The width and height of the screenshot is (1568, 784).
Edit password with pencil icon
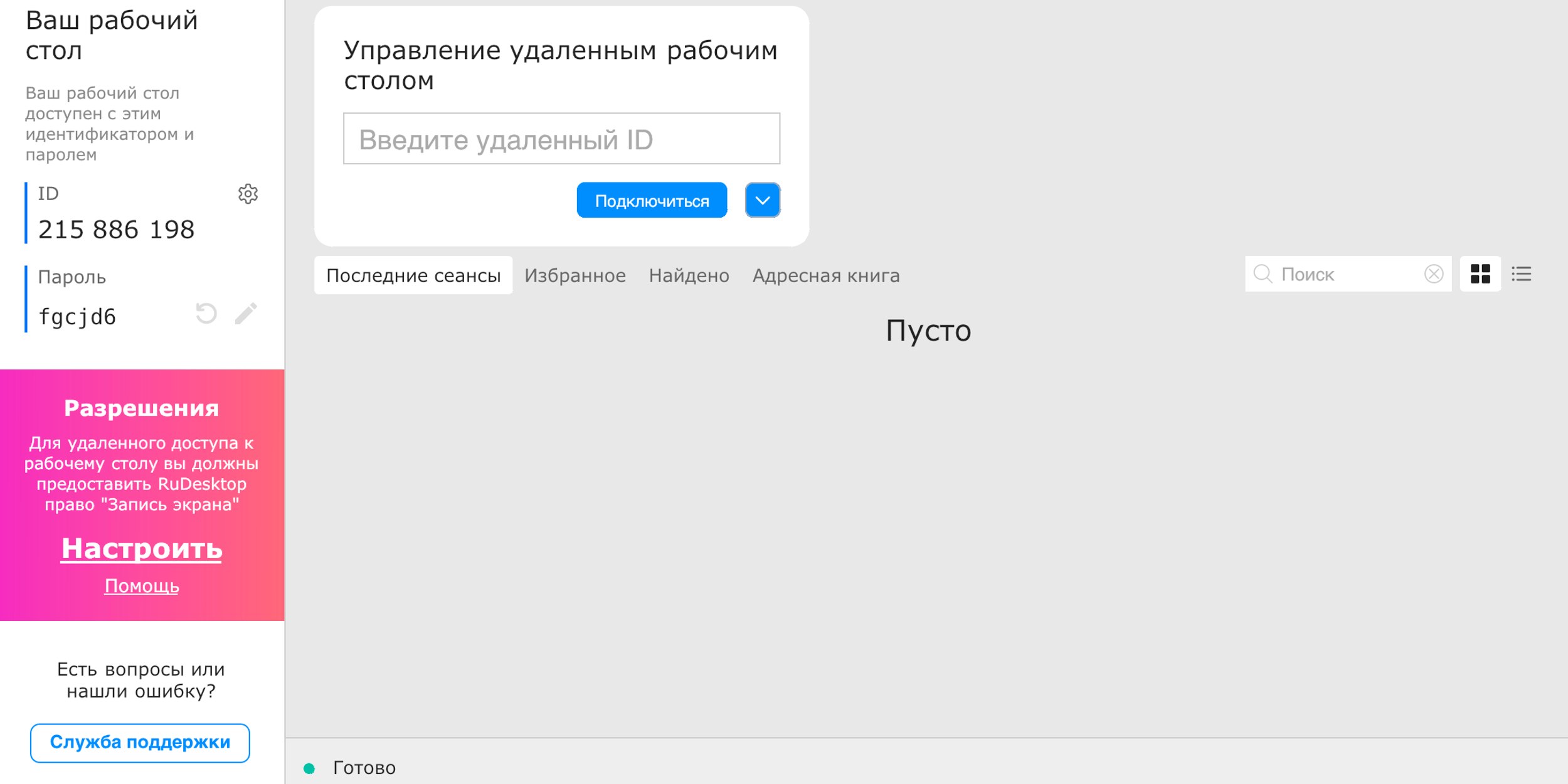(x=246, y=313)
